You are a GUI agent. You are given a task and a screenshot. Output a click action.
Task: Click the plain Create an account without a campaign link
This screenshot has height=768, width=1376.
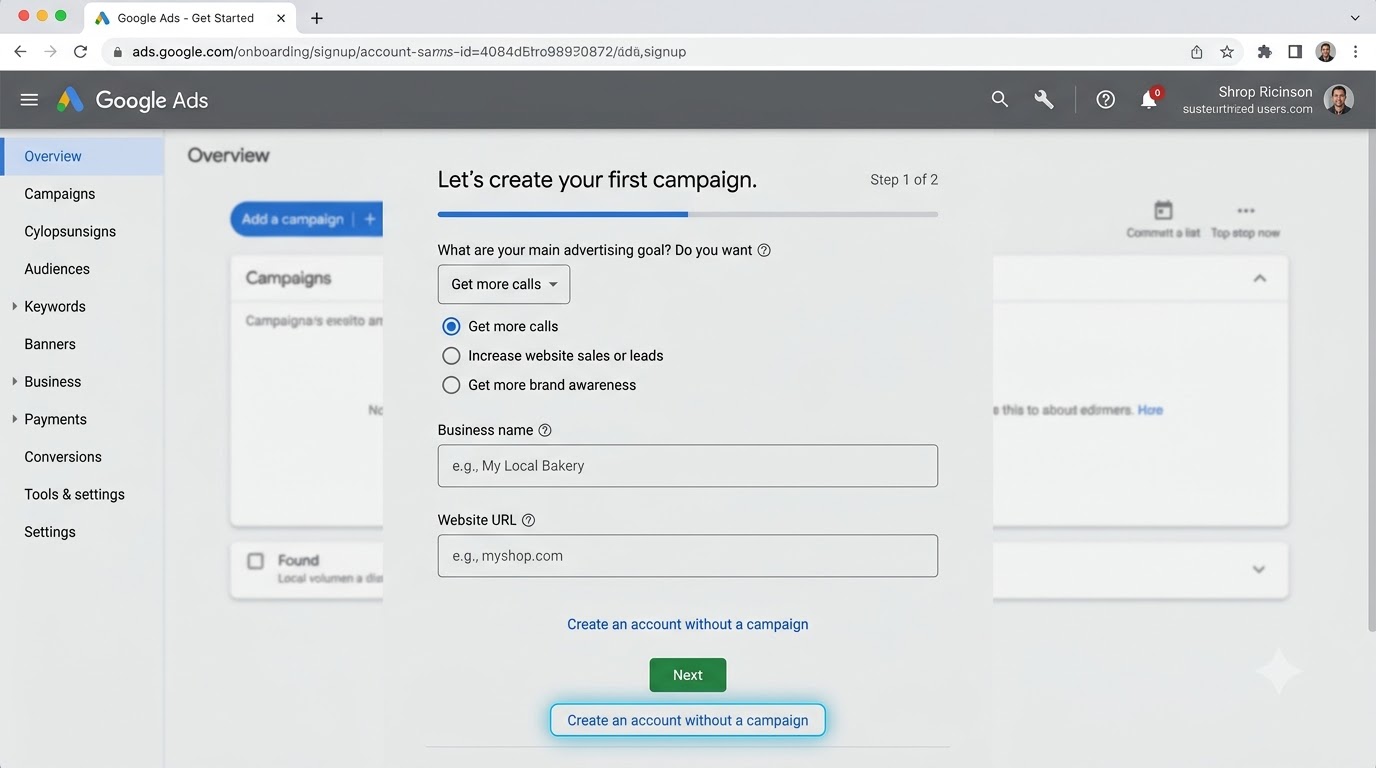[688, 624]
